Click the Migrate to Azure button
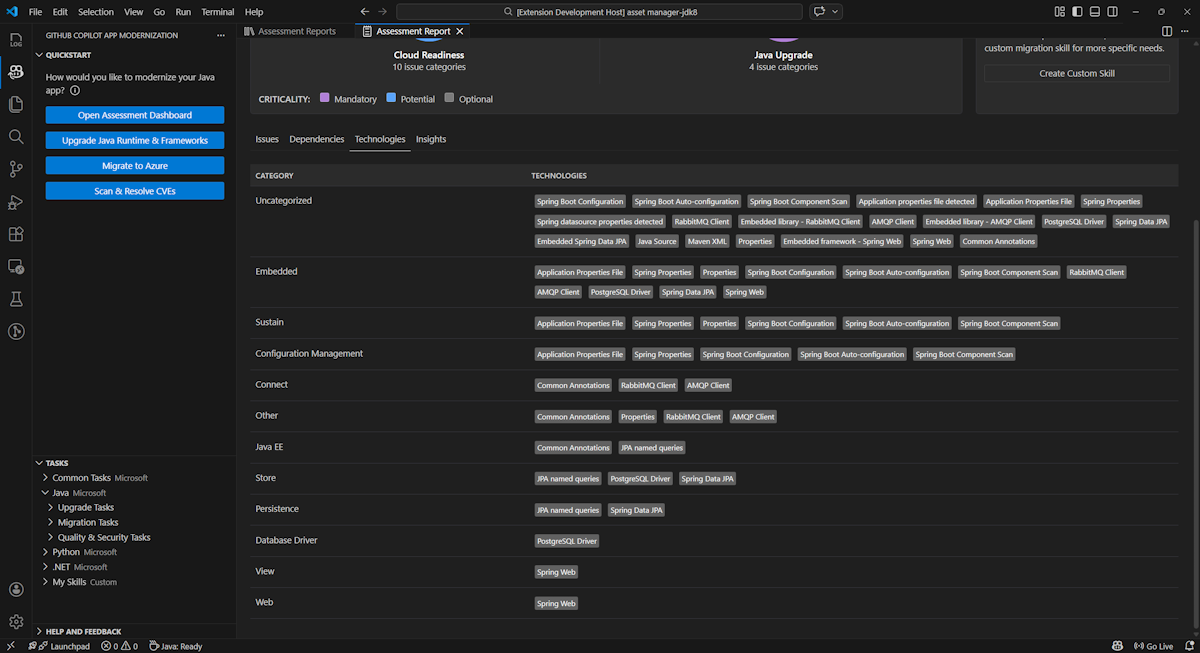The image size is (1200, 653). tap(135, 166)
